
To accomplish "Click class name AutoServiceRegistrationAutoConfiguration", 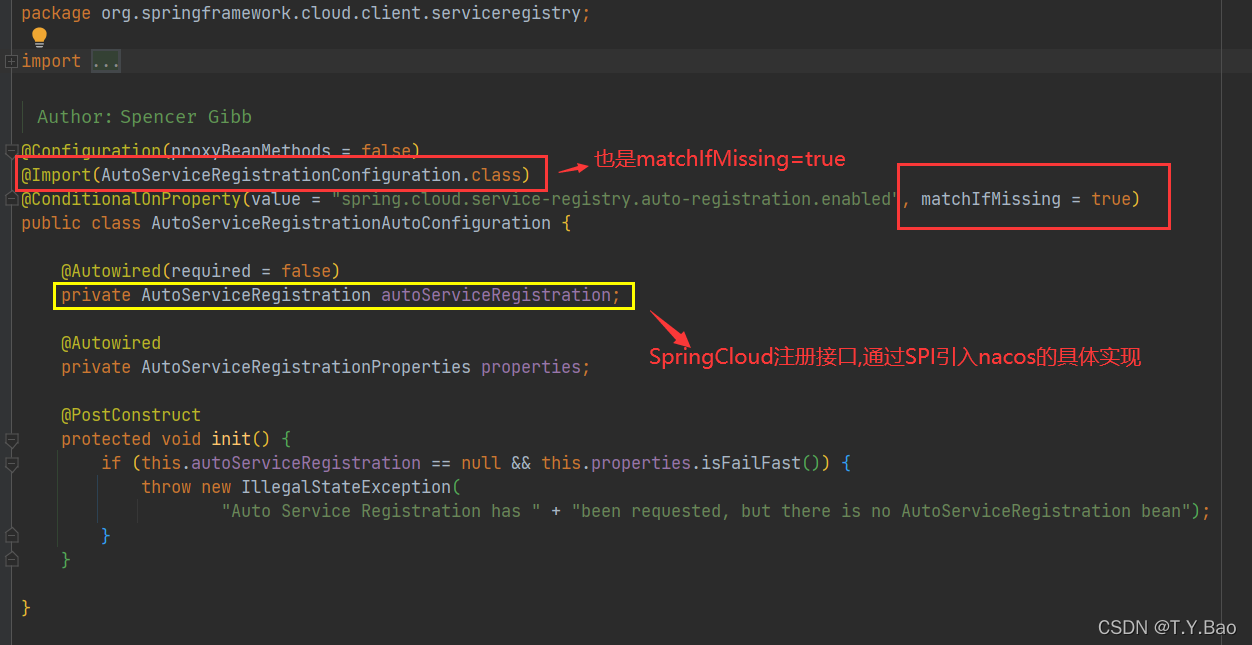I will tap(351, 223).
